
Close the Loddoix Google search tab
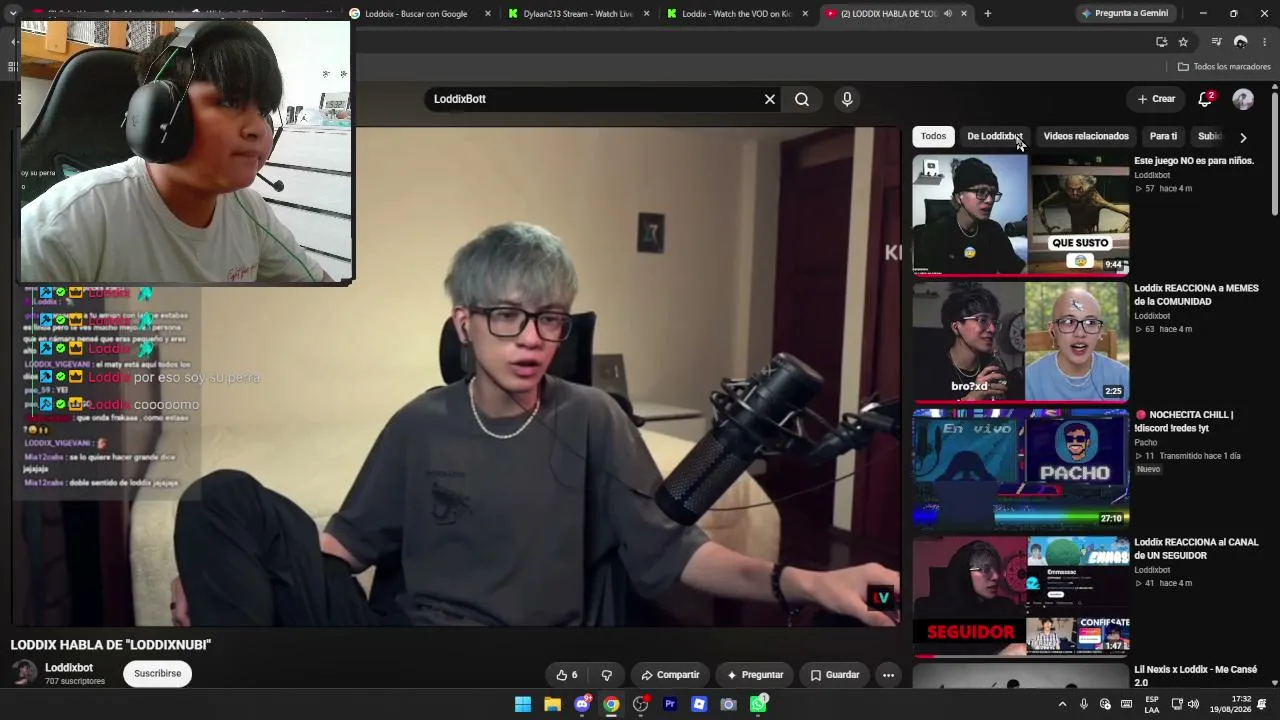[x=488, y=14]
